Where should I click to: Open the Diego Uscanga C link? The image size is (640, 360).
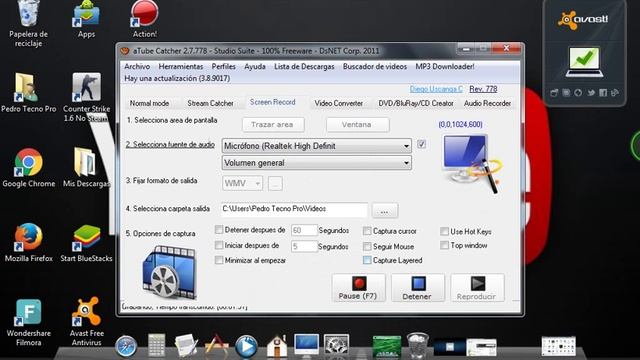tap(436, 89)
